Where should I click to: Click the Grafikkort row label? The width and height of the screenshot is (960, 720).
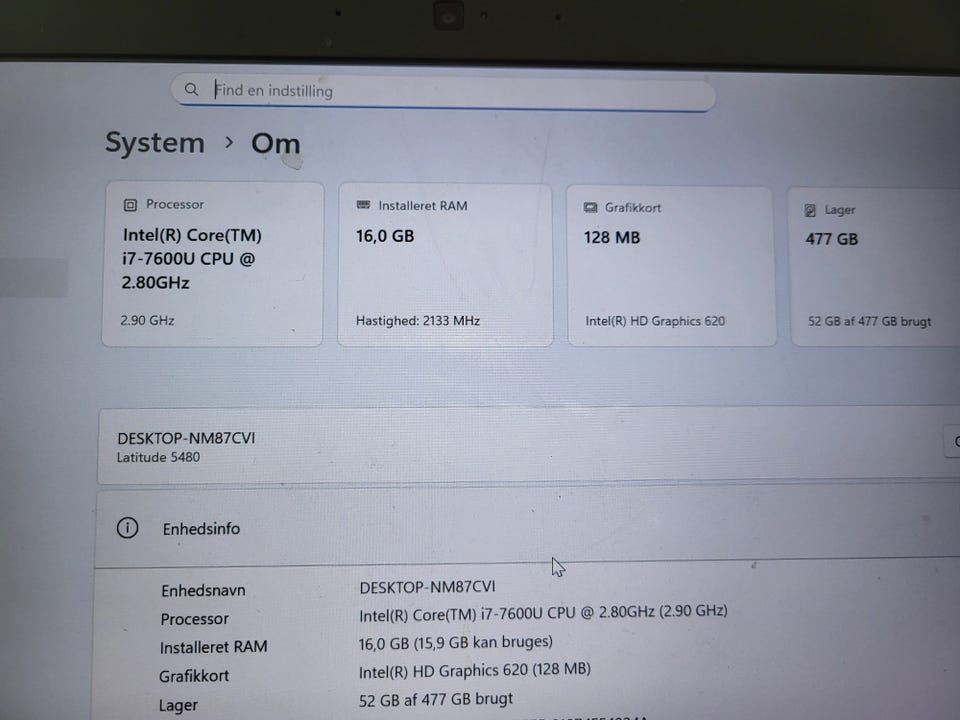click(193, 676)
